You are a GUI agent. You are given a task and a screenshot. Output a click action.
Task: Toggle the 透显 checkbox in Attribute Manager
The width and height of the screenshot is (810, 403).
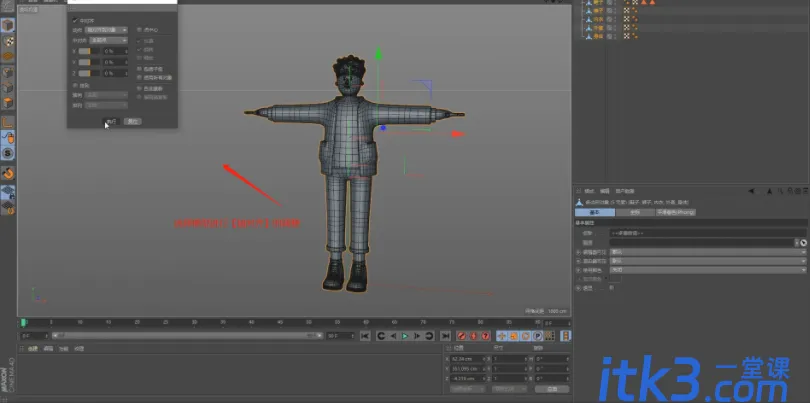click(x=612, y=288)
